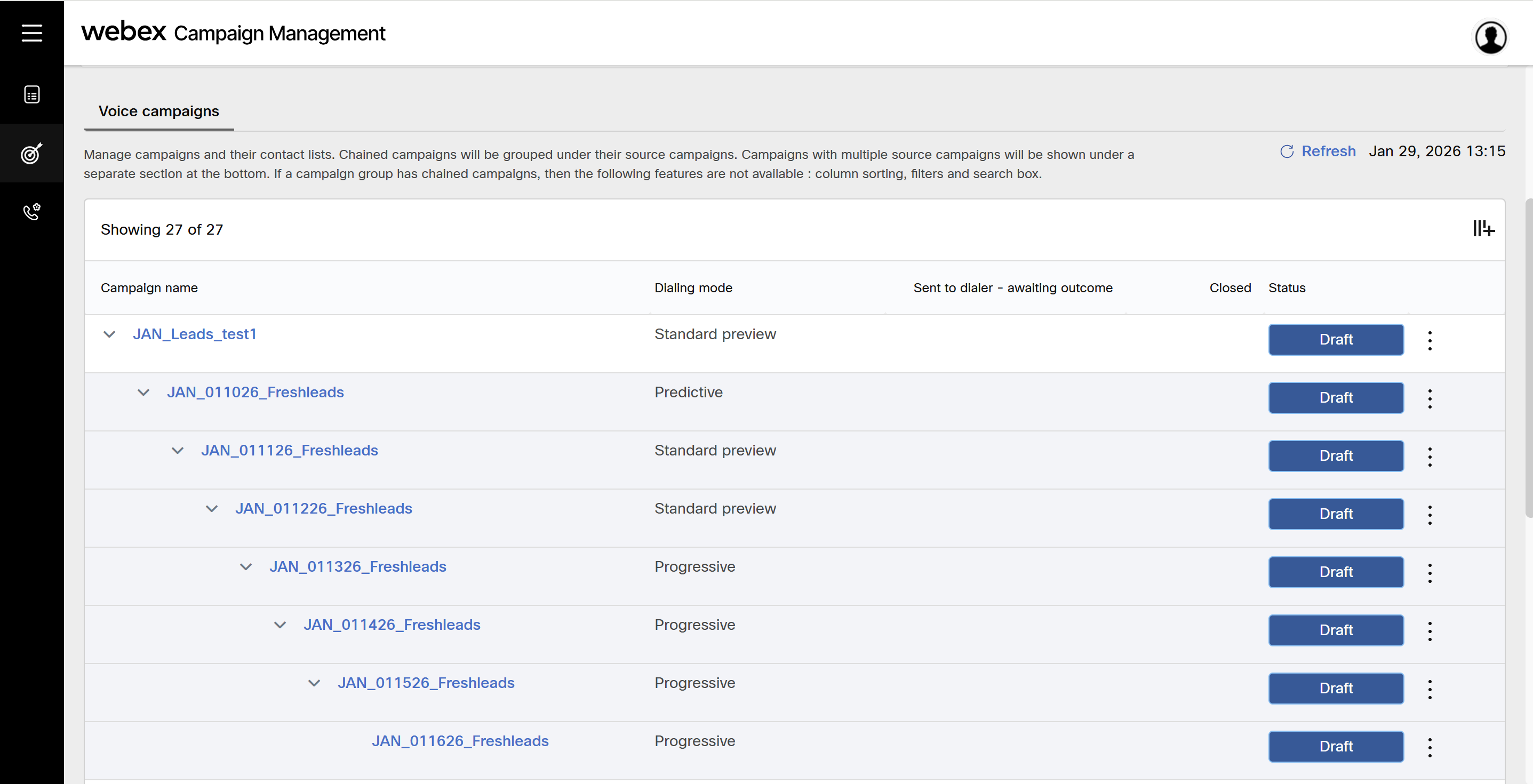Open the JAN_011226_Freshleads campaign link

pos(323,509)
